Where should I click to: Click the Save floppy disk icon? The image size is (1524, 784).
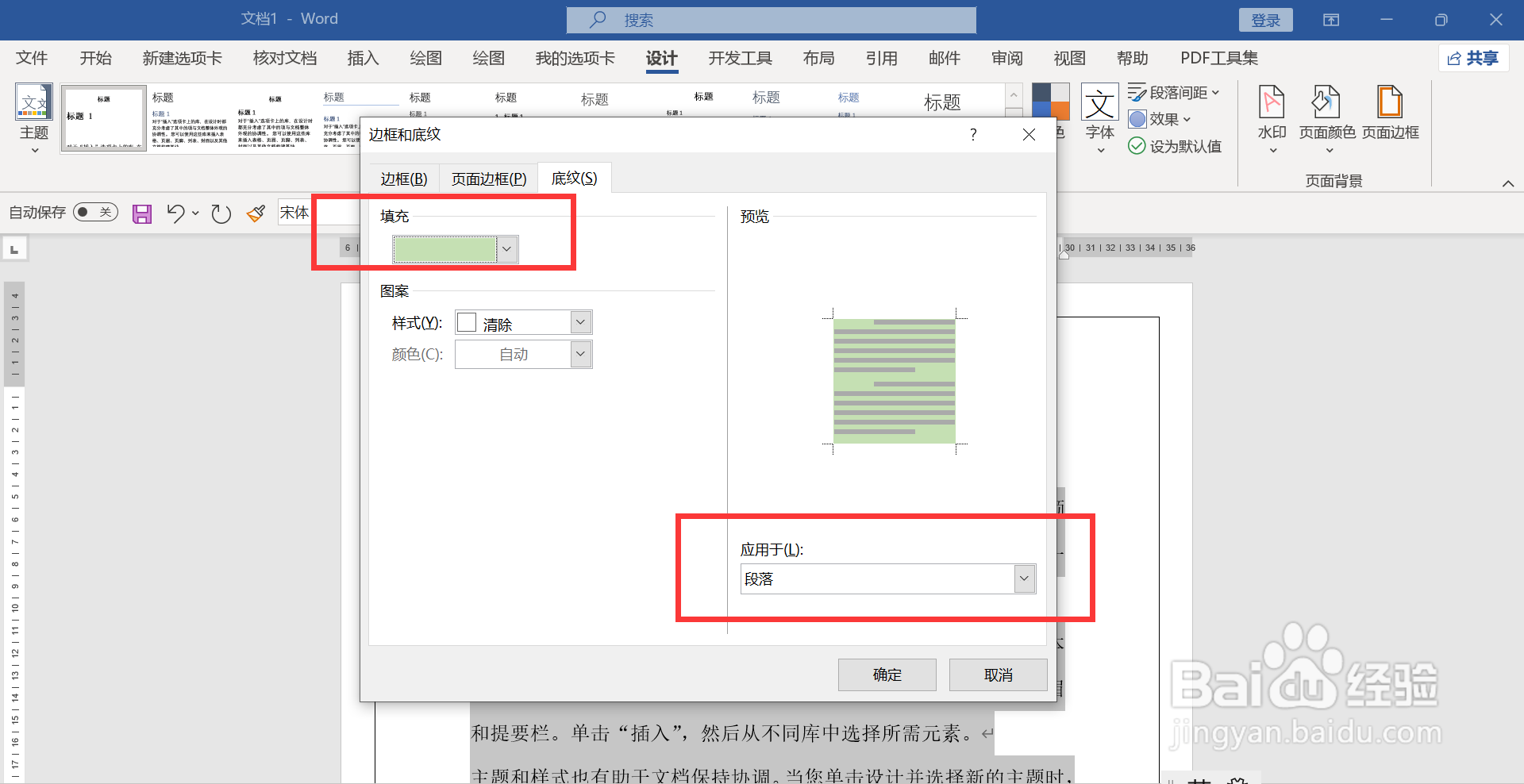[142, 213]
